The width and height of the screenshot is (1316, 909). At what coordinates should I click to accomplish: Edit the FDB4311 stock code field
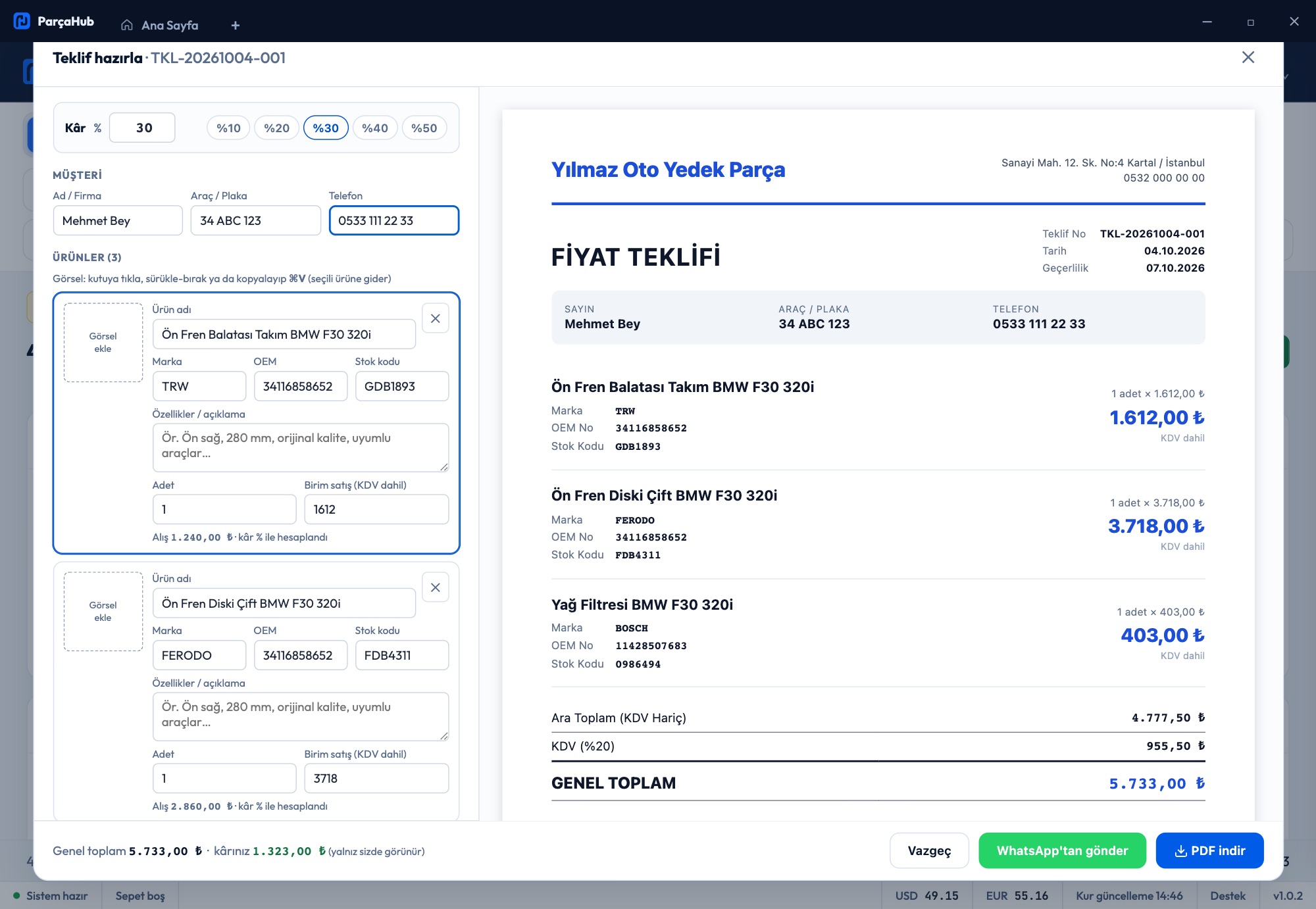tap(402, 655)
